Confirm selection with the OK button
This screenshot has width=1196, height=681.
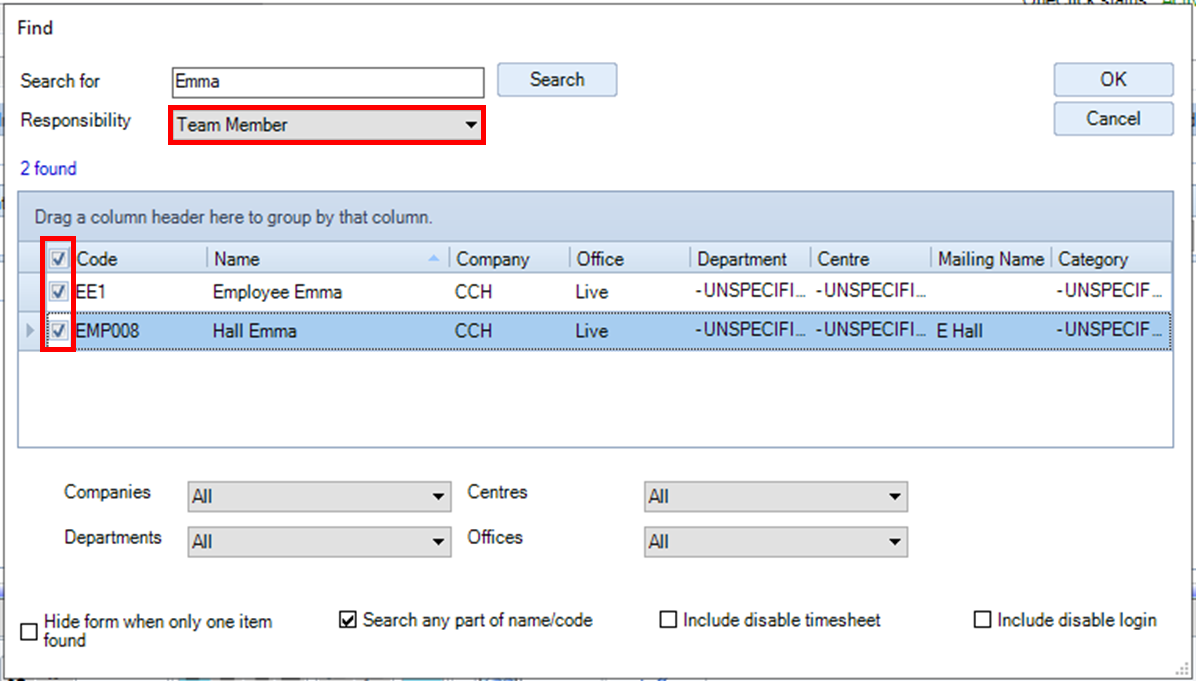pyautogui.click(x=1113, y=79)
